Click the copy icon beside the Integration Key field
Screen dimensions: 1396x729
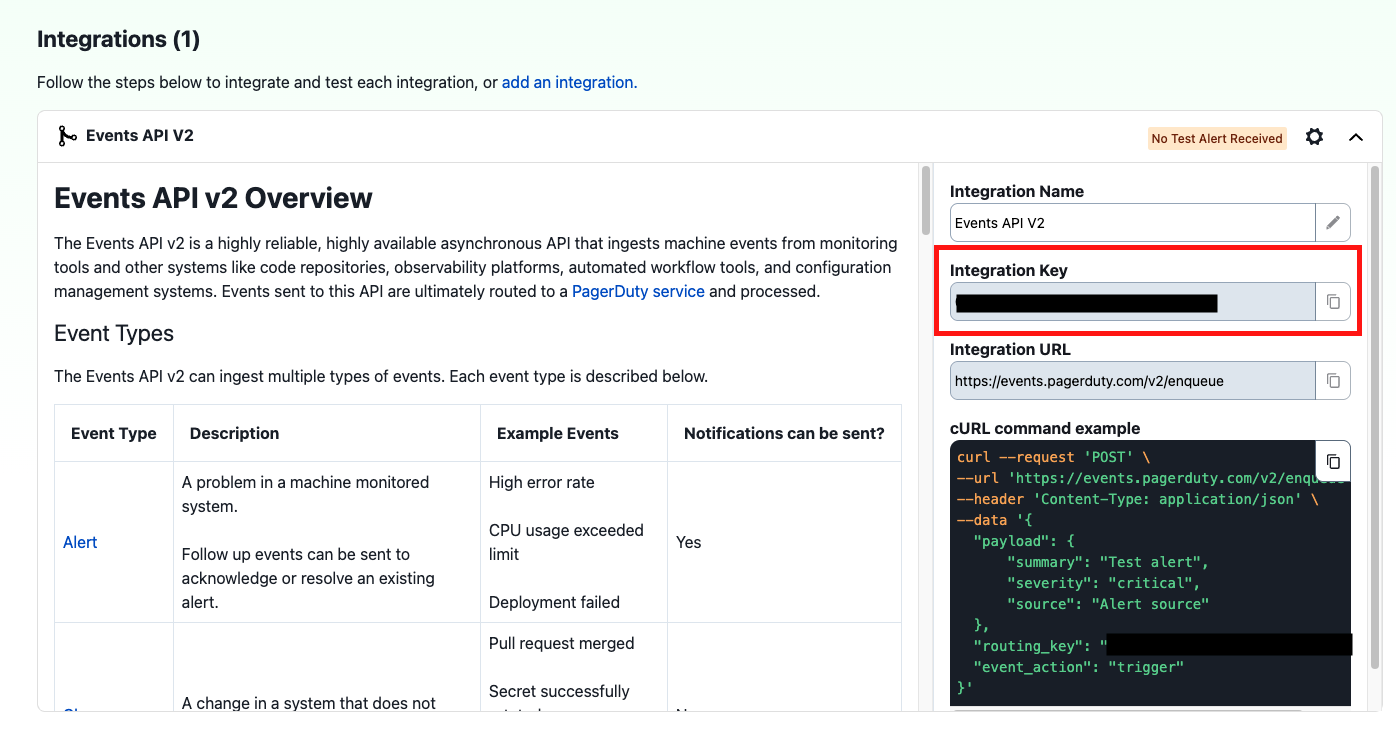tap(1334, 300)
